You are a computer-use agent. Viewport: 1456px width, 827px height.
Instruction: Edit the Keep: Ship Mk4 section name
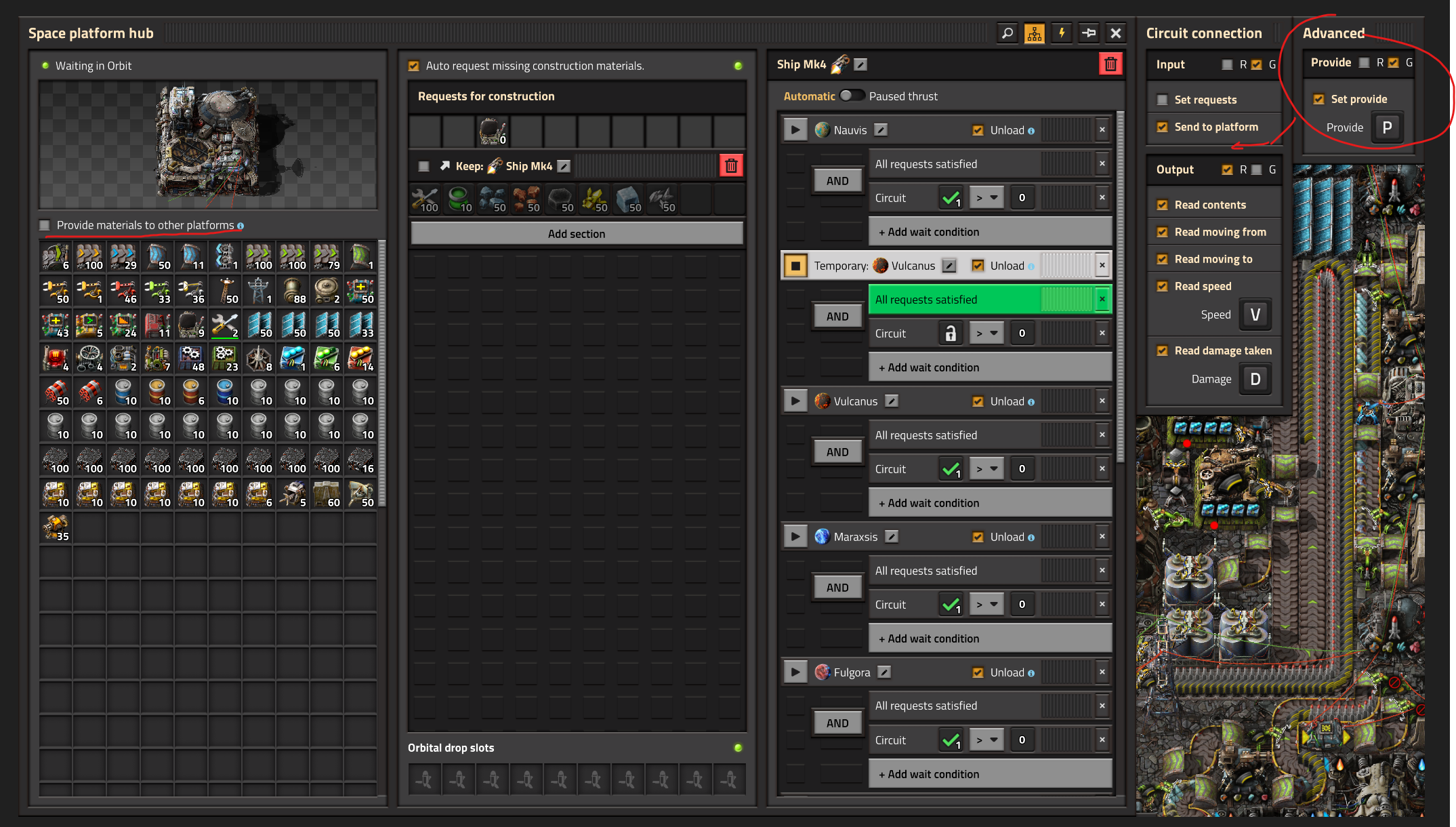tap(564, 166)
